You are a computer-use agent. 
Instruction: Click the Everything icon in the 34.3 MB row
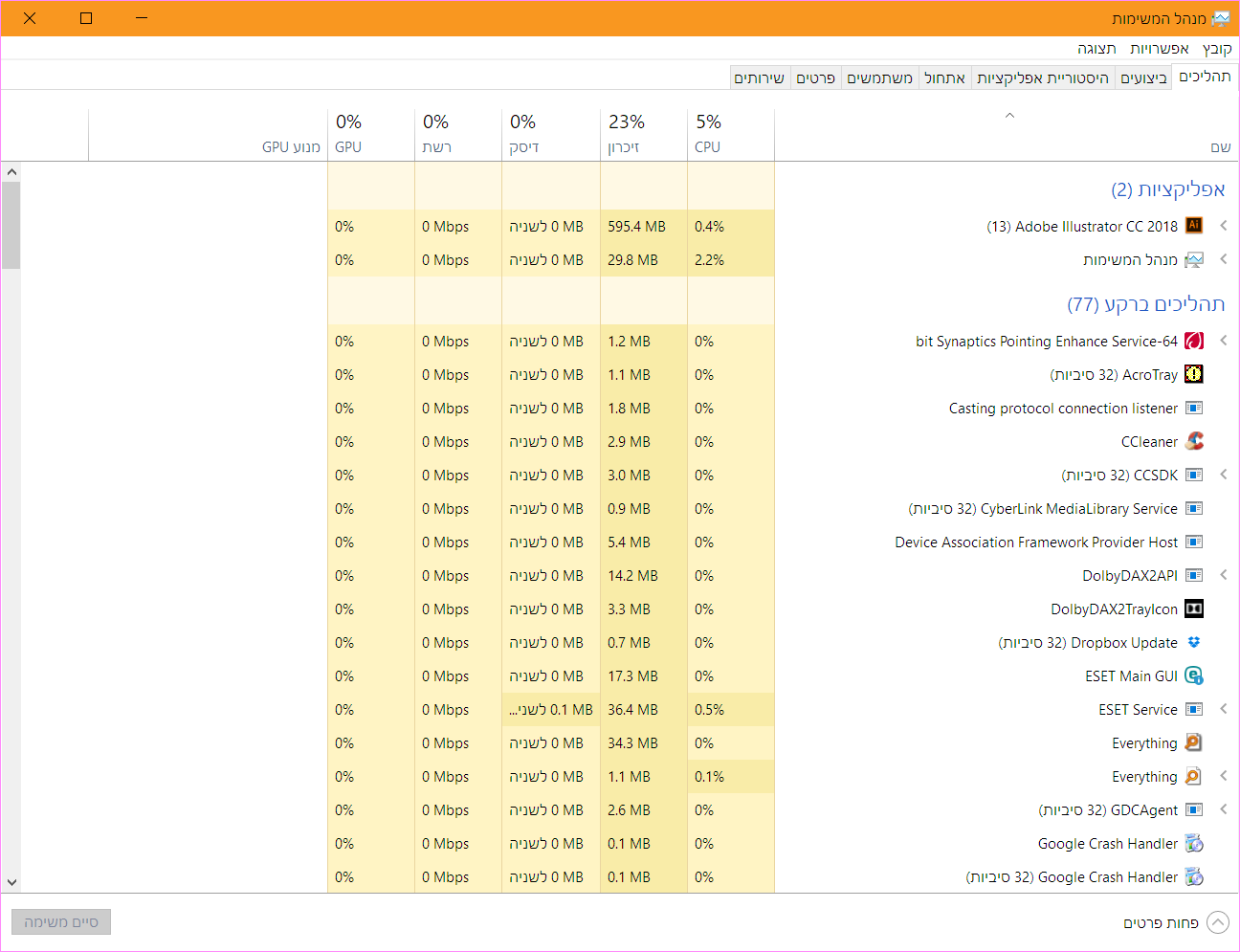[1194, 742]
